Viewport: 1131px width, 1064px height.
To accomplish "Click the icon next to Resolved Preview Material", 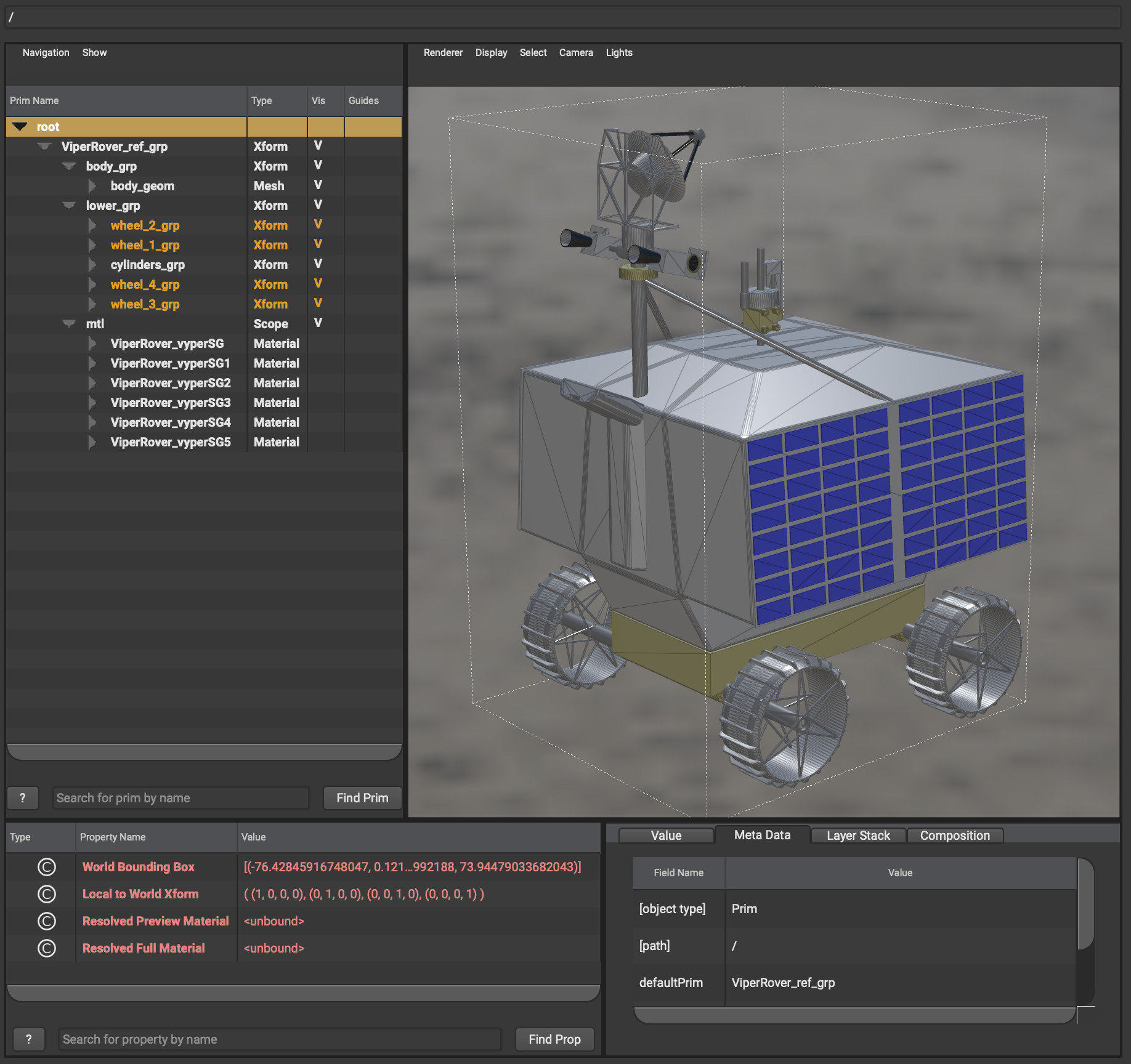I will (x=47, y=921).
